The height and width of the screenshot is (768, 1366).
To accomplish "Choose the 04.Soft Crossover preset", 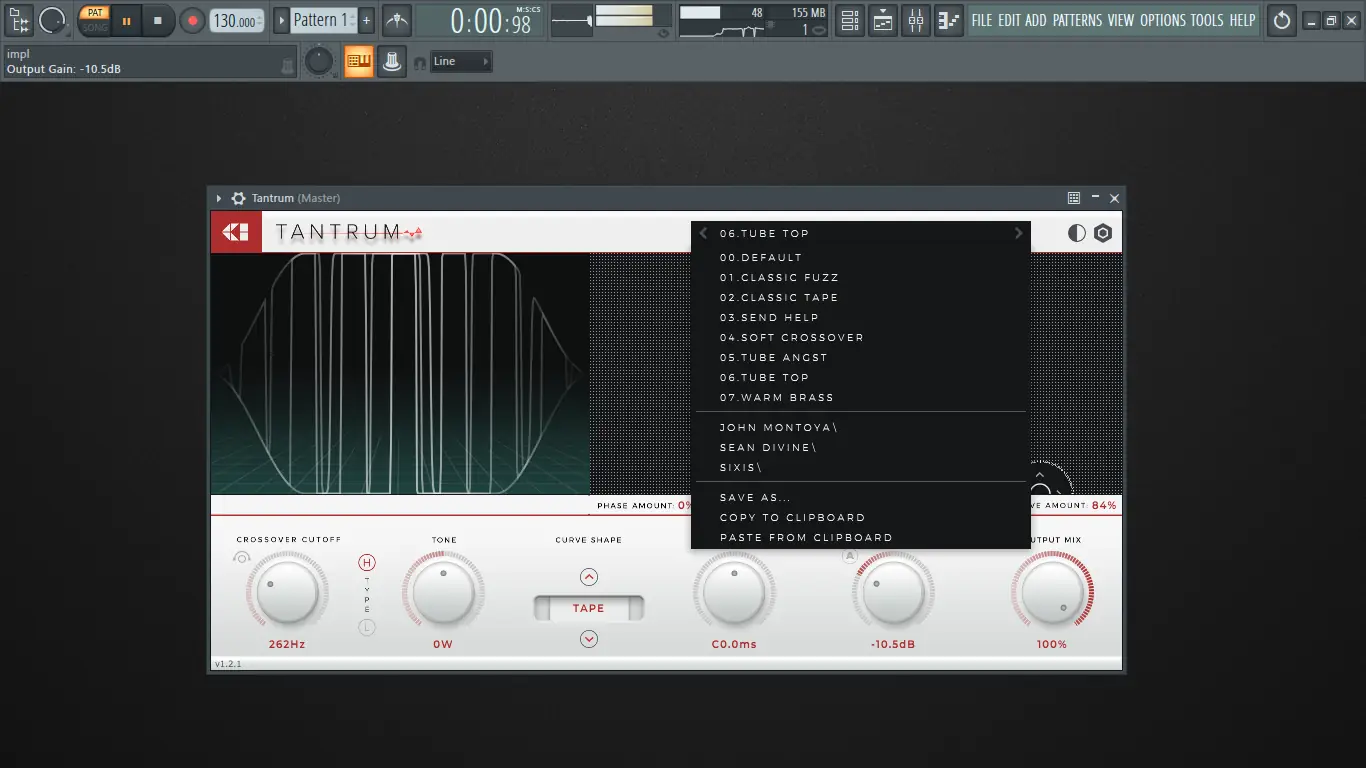I will (791, 338).
